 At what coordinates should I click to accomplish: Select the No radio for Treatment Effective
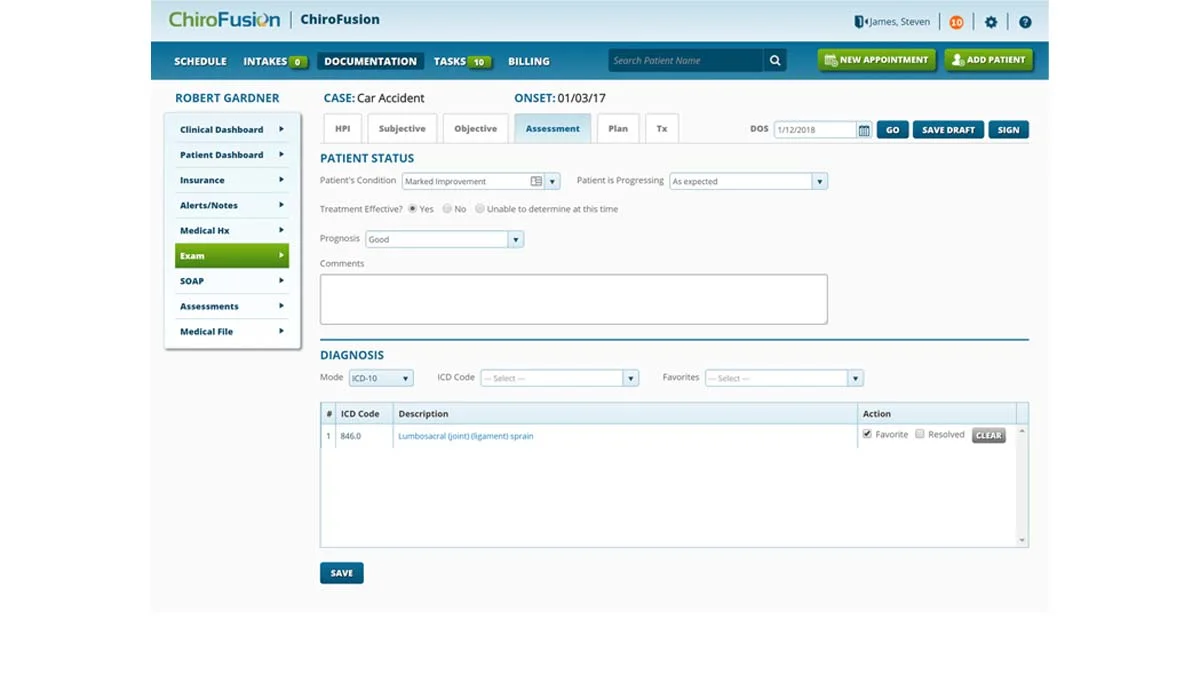pos(447,209)
